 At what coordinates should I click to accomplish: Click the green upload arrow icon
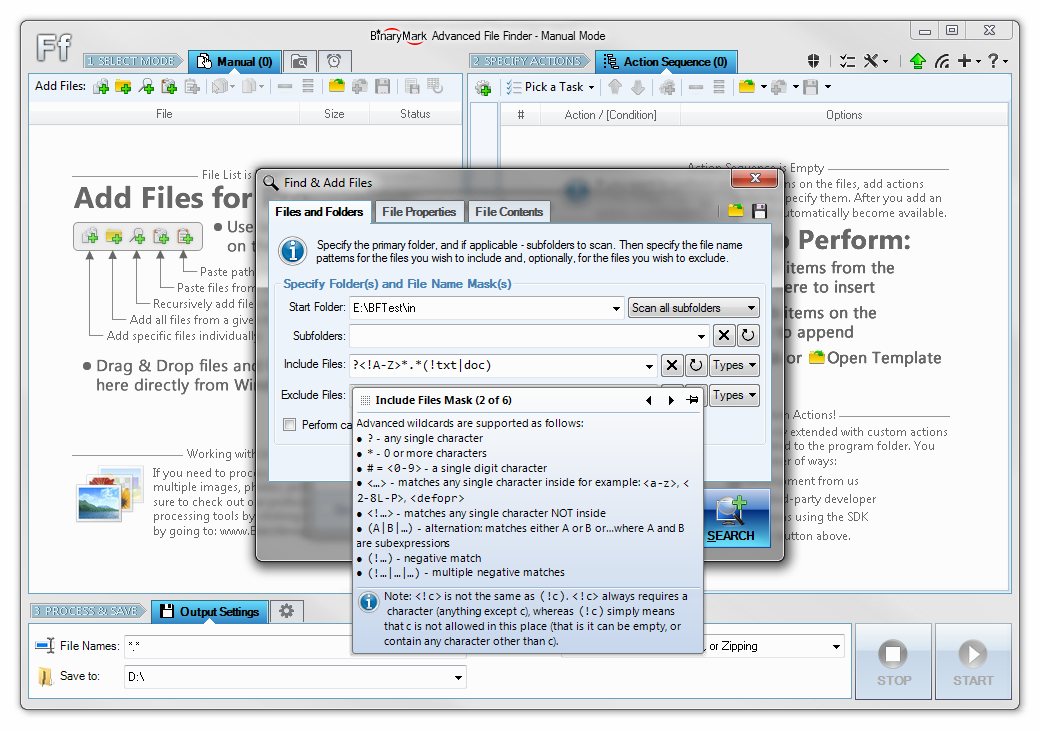(x=917, y=61)
